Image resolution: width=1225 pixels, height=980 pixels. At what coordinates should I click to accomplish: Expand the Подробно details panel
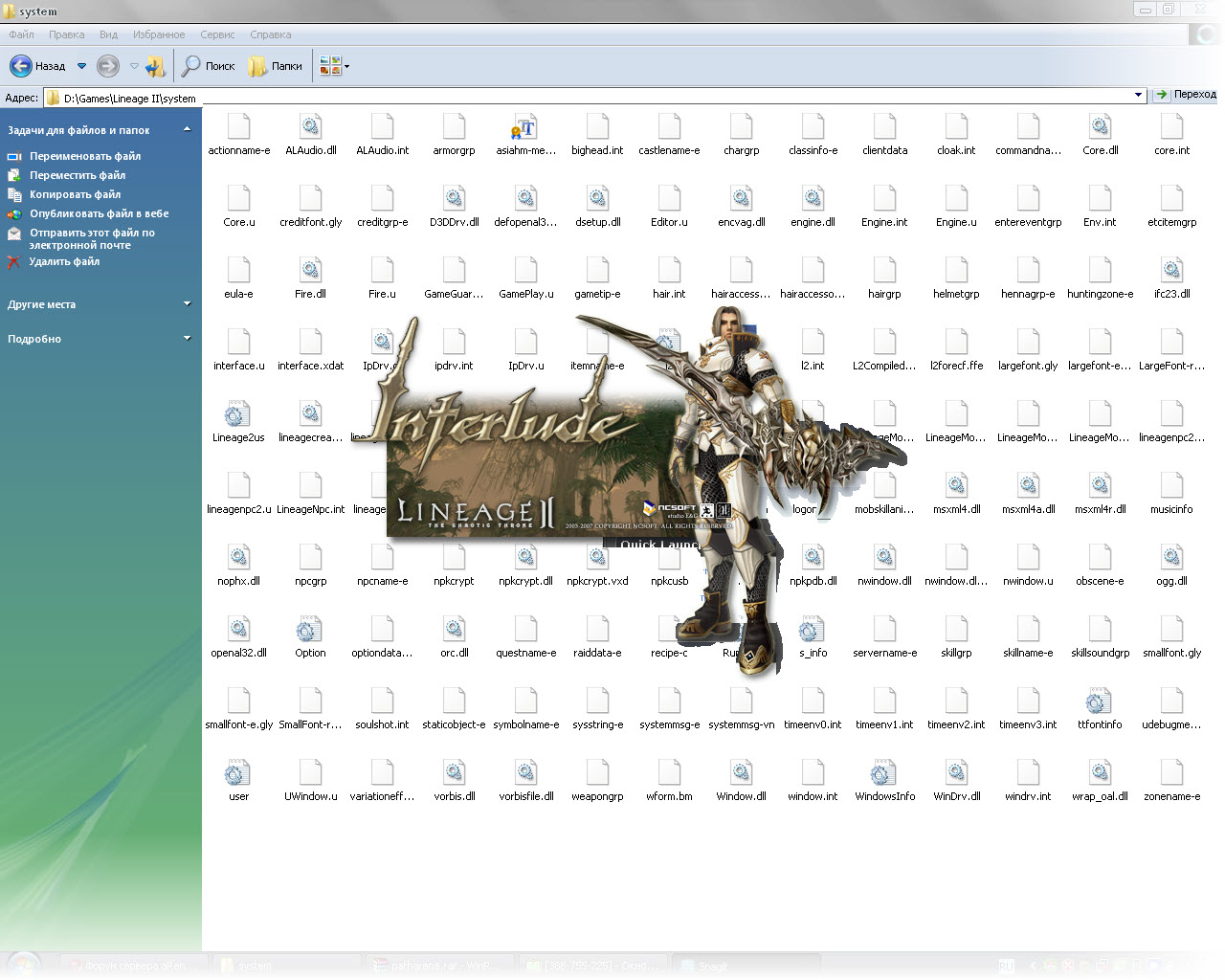click(187, 339)
